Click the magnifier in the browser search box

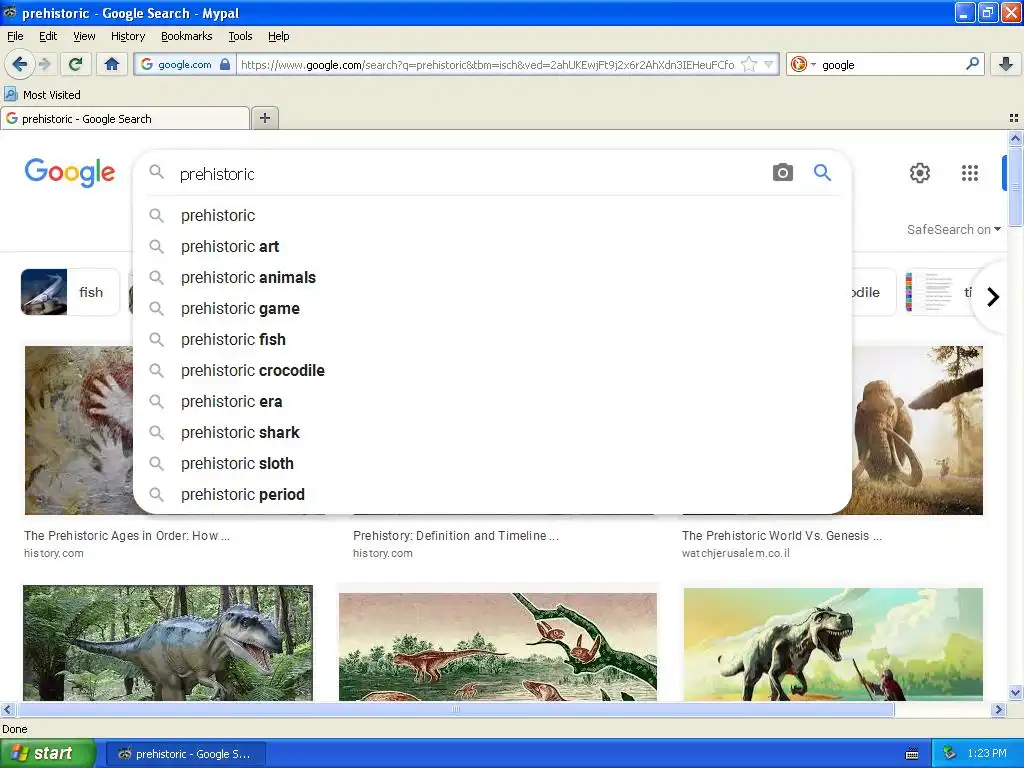pos(972,64)
